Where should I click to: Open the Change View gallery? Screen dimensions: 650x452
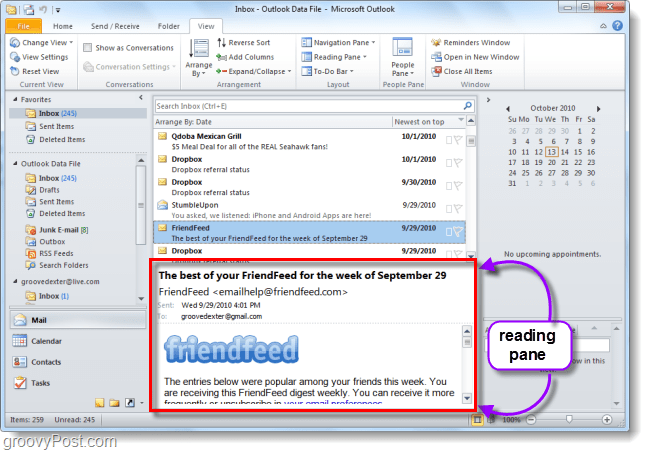pyautogui.click(x=41, y=43)
